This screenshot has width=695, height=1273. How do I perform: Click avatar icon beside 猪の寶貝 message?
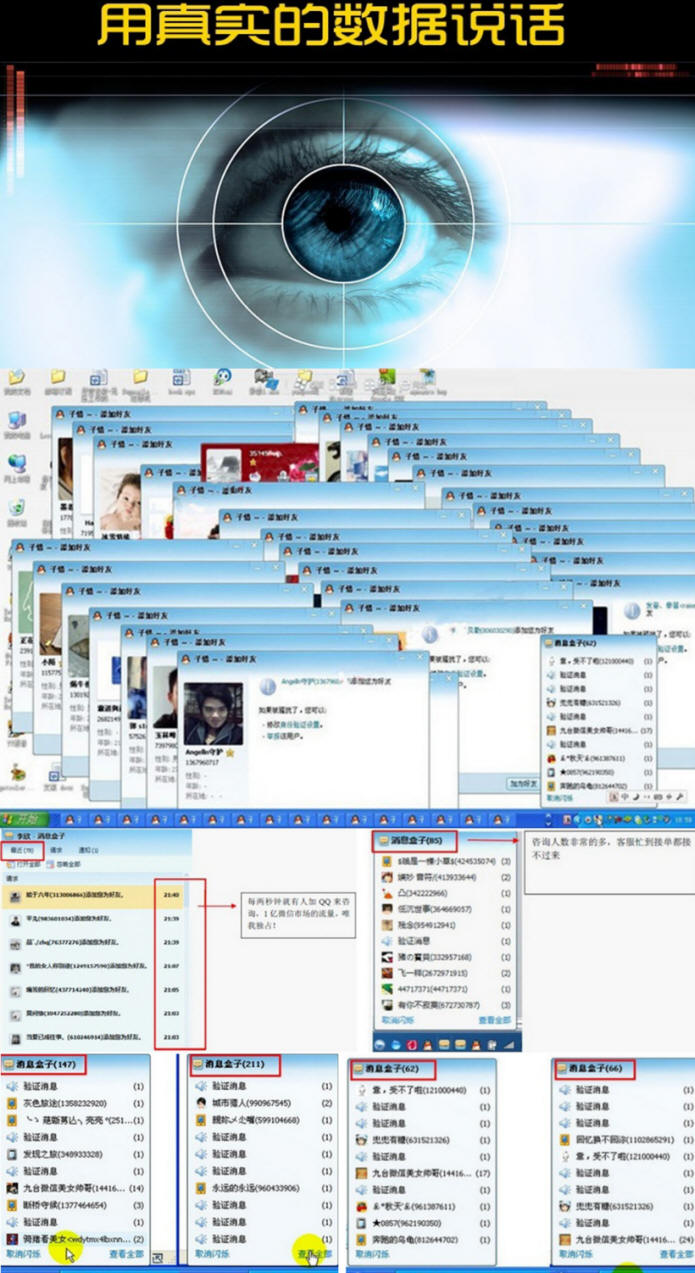click(x=386, y=957)
